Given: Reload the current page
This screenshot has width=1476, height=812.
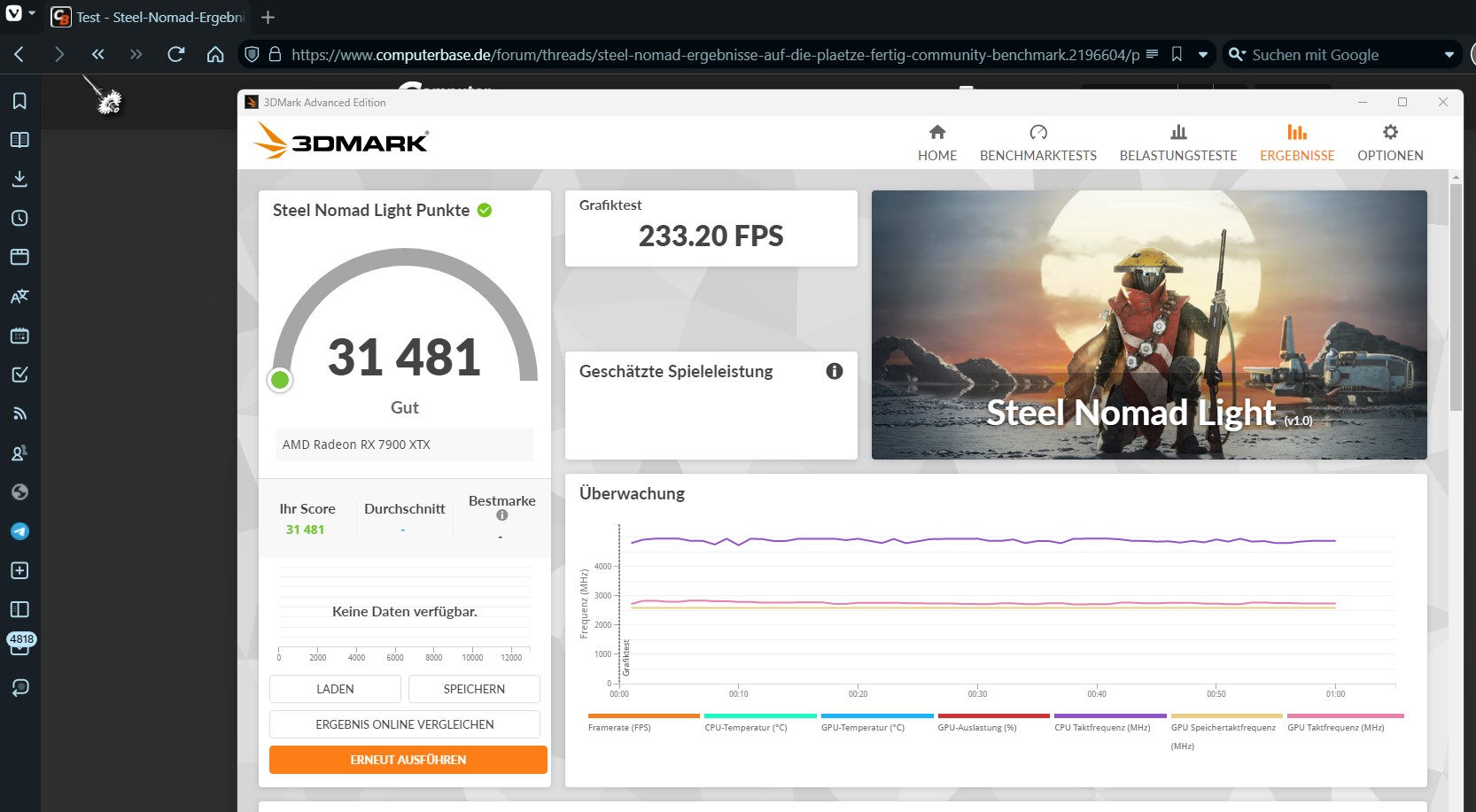Looking at the screenshot, I should tap(175, 54).
